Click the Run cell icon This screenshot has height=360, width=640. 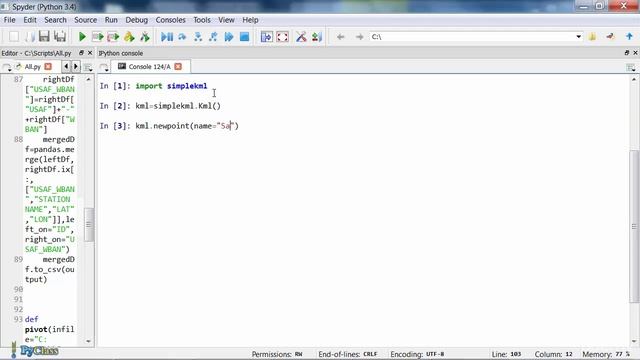click(x=98, y=37)
